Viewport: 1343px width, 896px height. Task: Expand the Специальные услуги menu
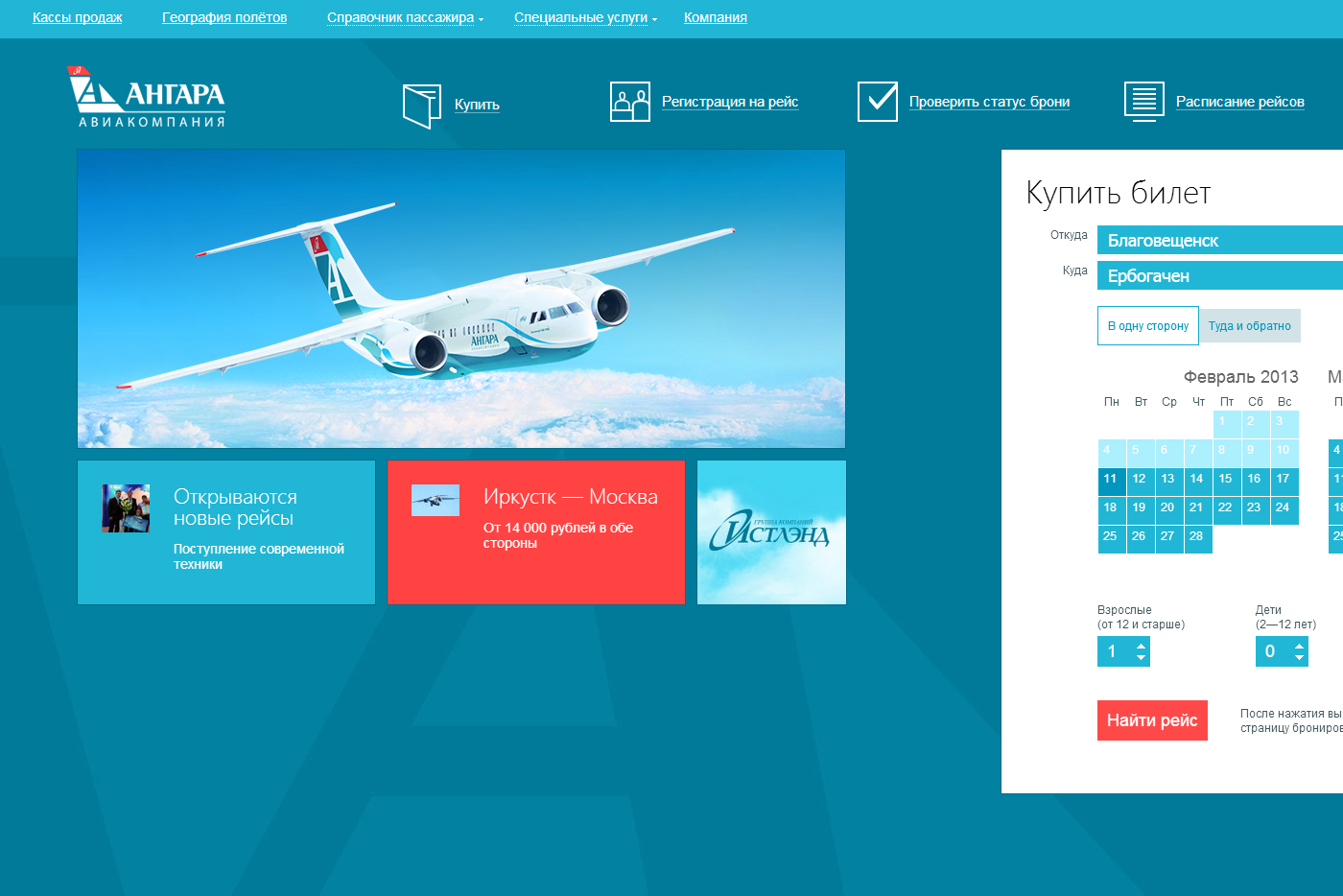pyautogui.click(x=584, y=18)
